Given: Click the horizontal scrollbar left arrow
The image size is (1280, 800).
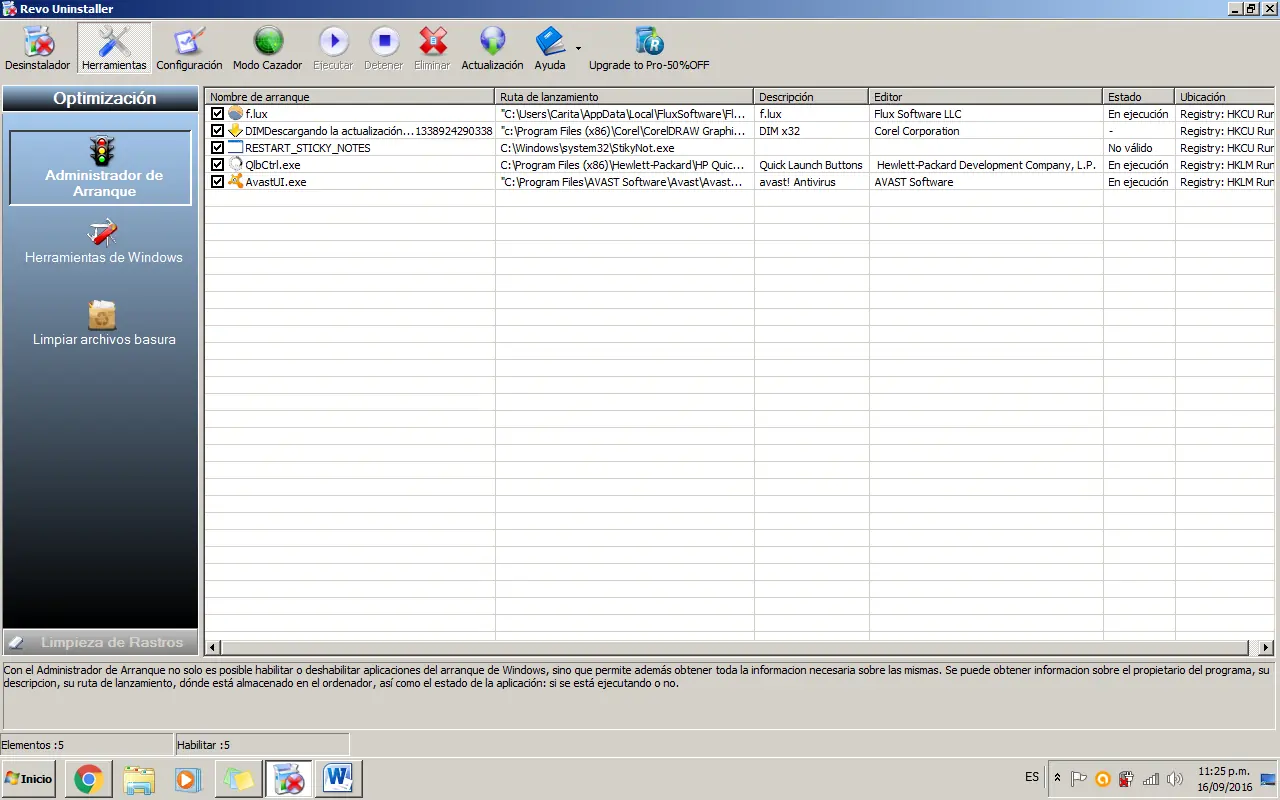Looking at the screenshot, I should coord(213,648).
